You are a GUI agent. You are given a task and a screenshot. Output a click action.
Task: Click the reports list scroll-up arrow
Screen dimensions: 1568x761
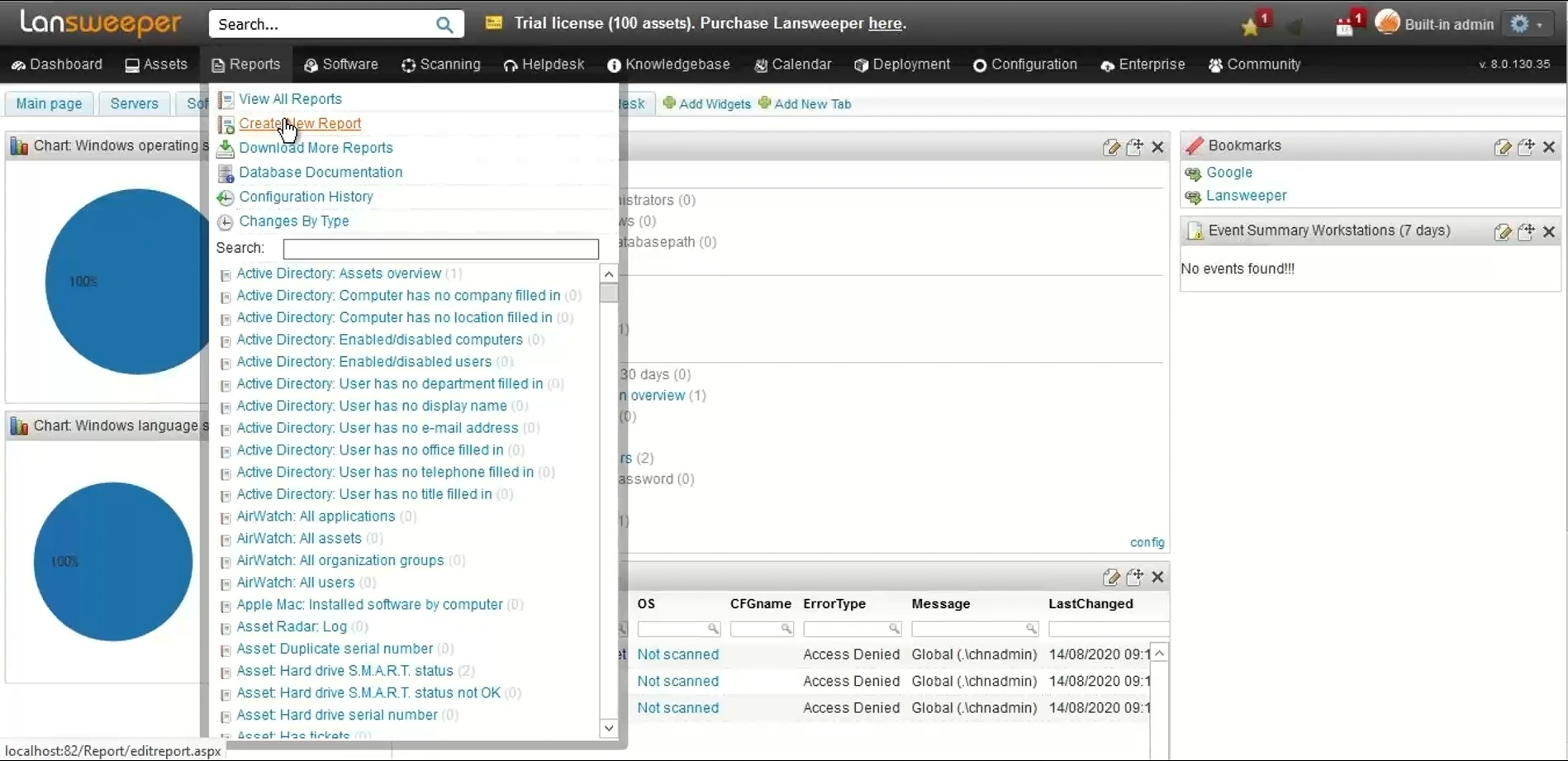pos(609,274)
